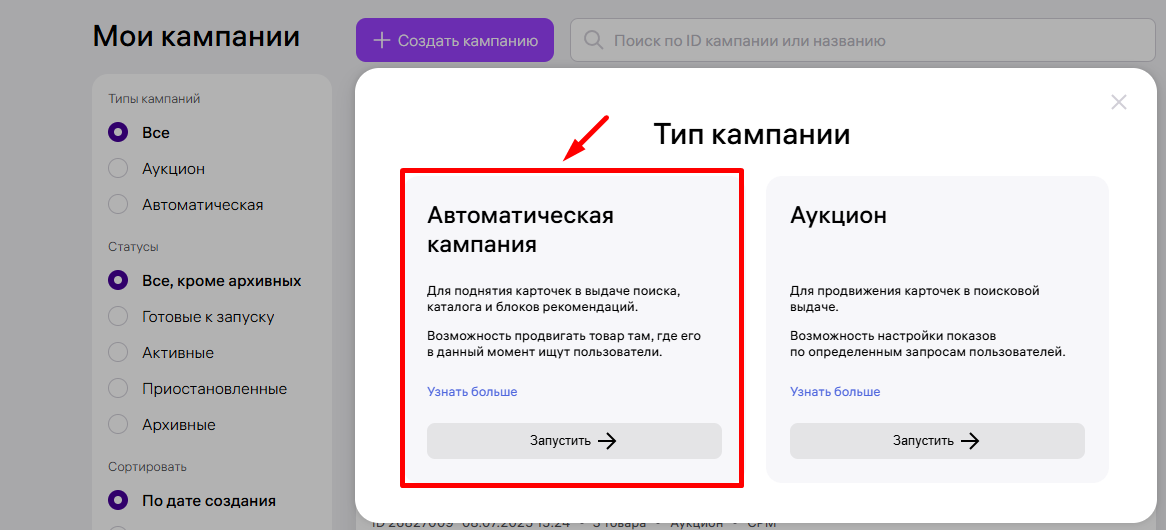
Task: Click the Создать кампанию button
Action: click(x=454, y=40)
